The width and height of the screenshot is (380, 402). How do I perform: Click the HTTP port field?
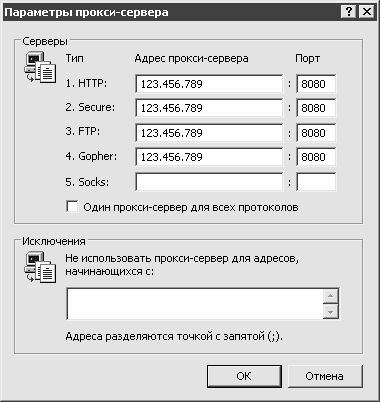click(316, 84)
